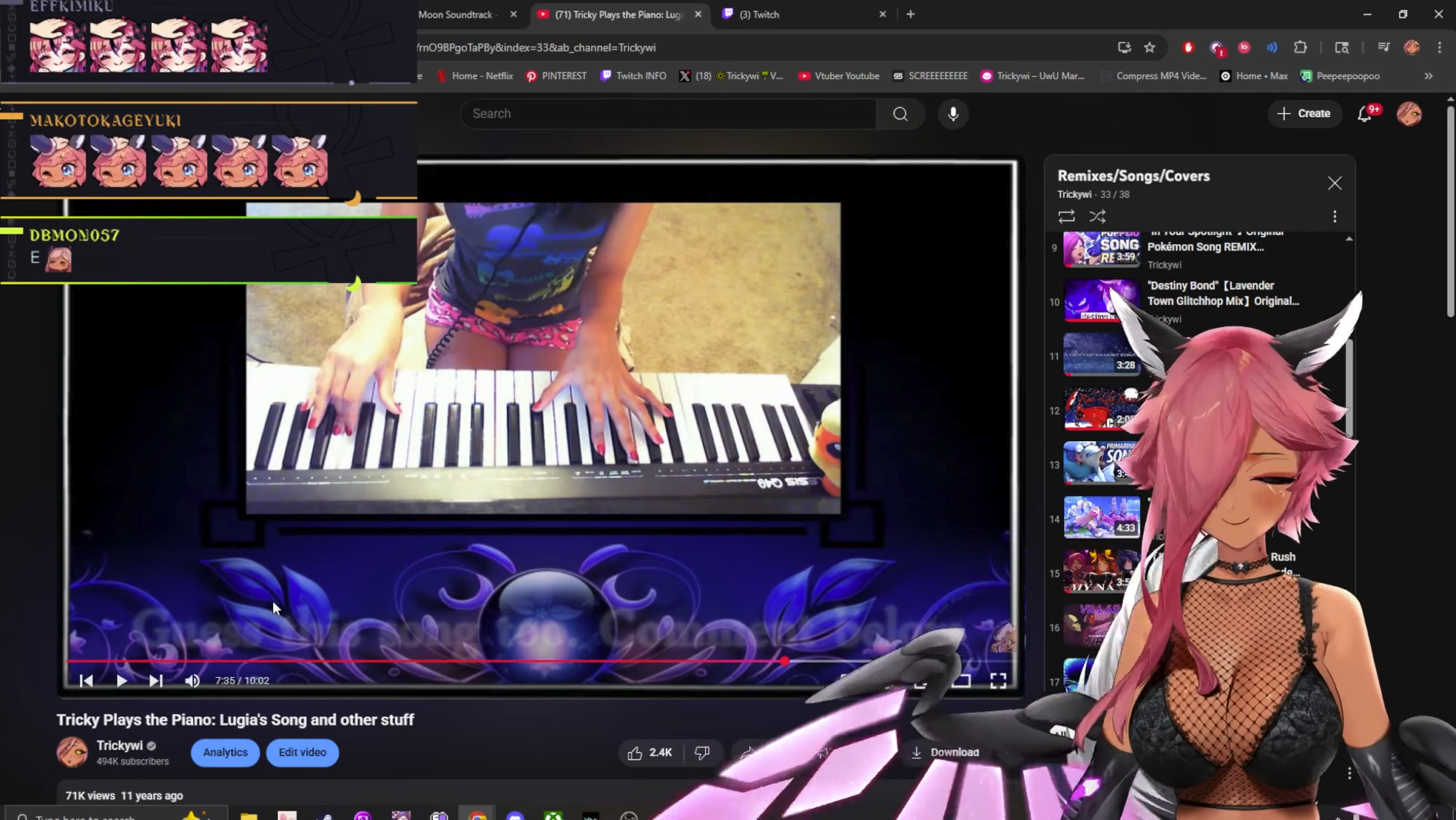
Task: Select the video title text
Action: click(x=235, y=720)
